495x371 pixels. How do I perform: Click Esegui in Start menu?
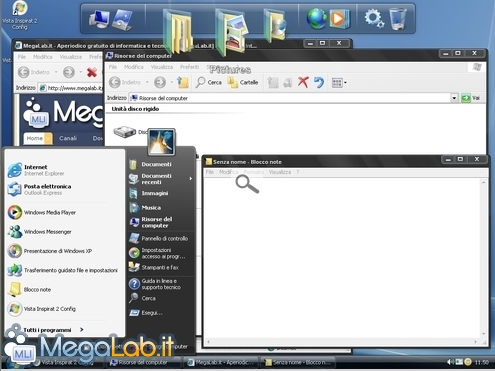click(x=146, y=313)
